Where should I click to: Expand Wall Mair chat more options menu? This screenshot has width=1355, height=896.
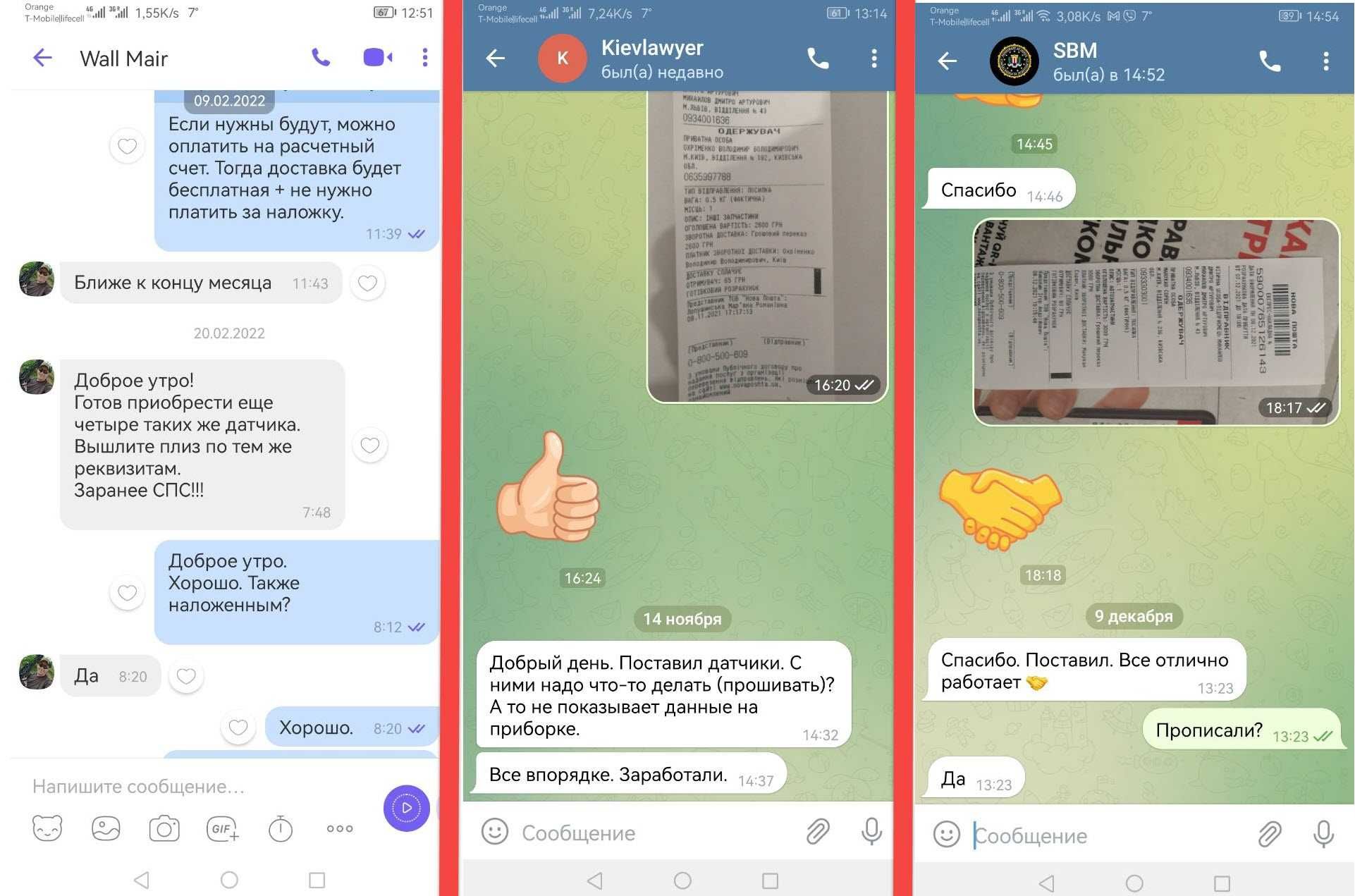pyautogui.click(x=424, y=57)
